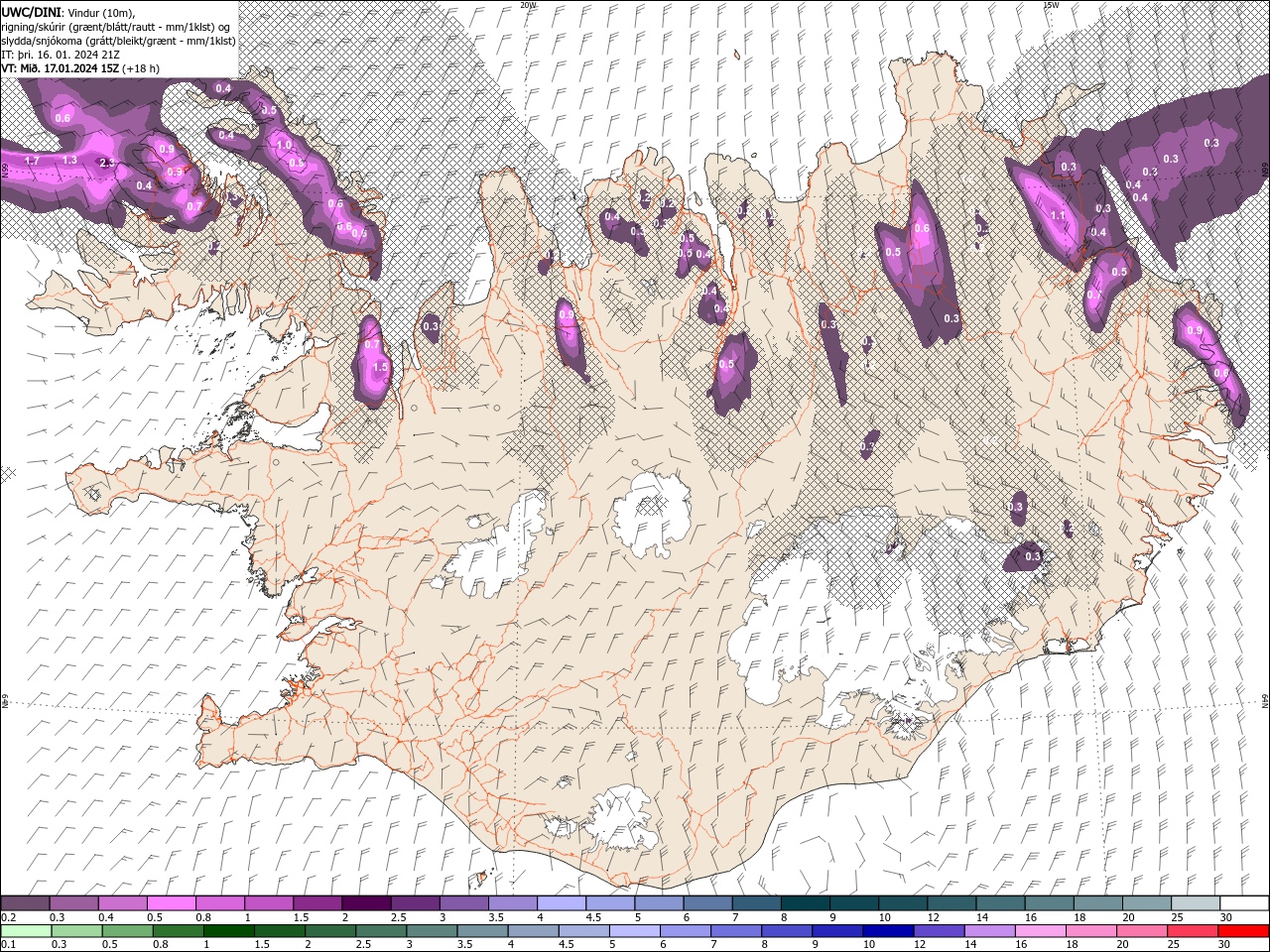1270x952 pixels.
Task: Pick the crimson 25 swatch, lower legend
Action: pos(1193,931)
